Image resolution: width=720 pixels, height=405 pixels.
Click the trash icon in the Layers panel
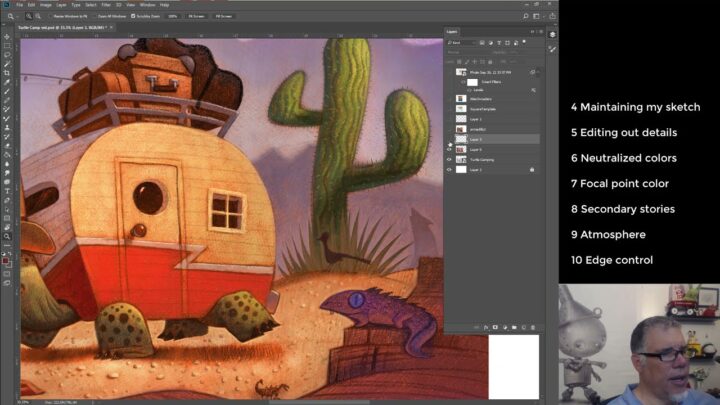[x=534, y=327]
